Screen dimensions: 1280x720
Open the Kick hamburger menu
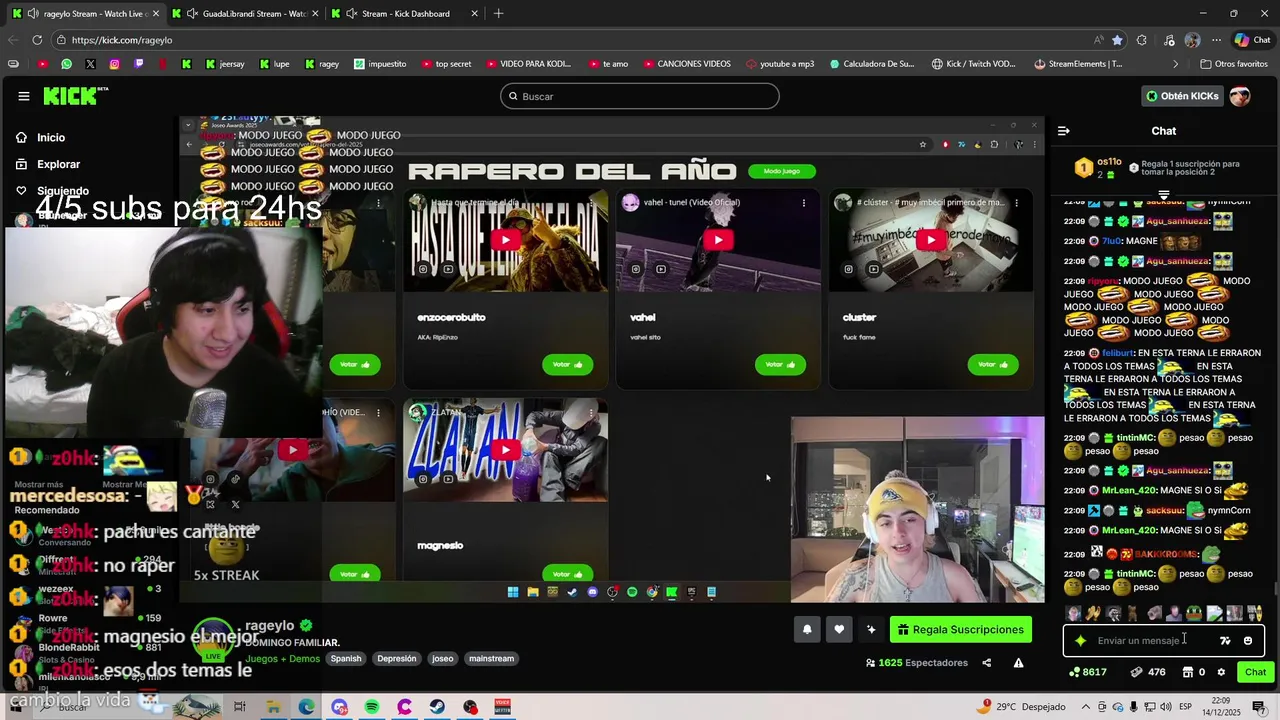pos(23,96)
